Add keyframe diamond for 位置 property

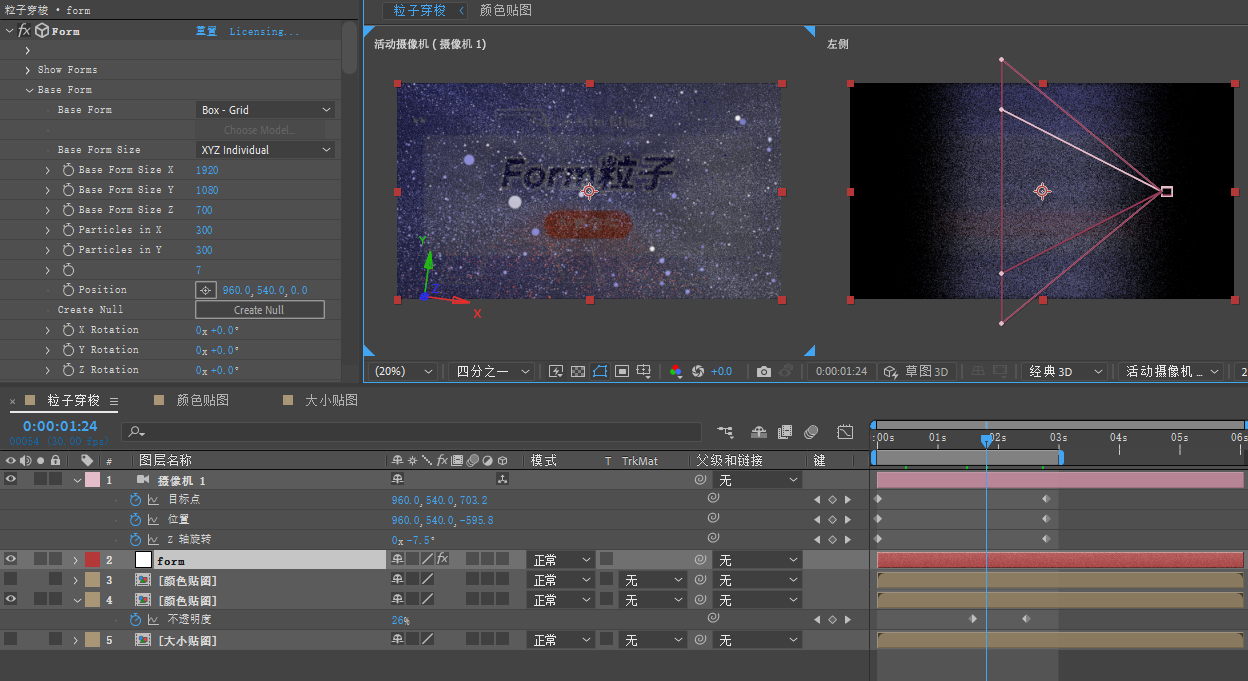pyautogui.click(x=832, y=520)
